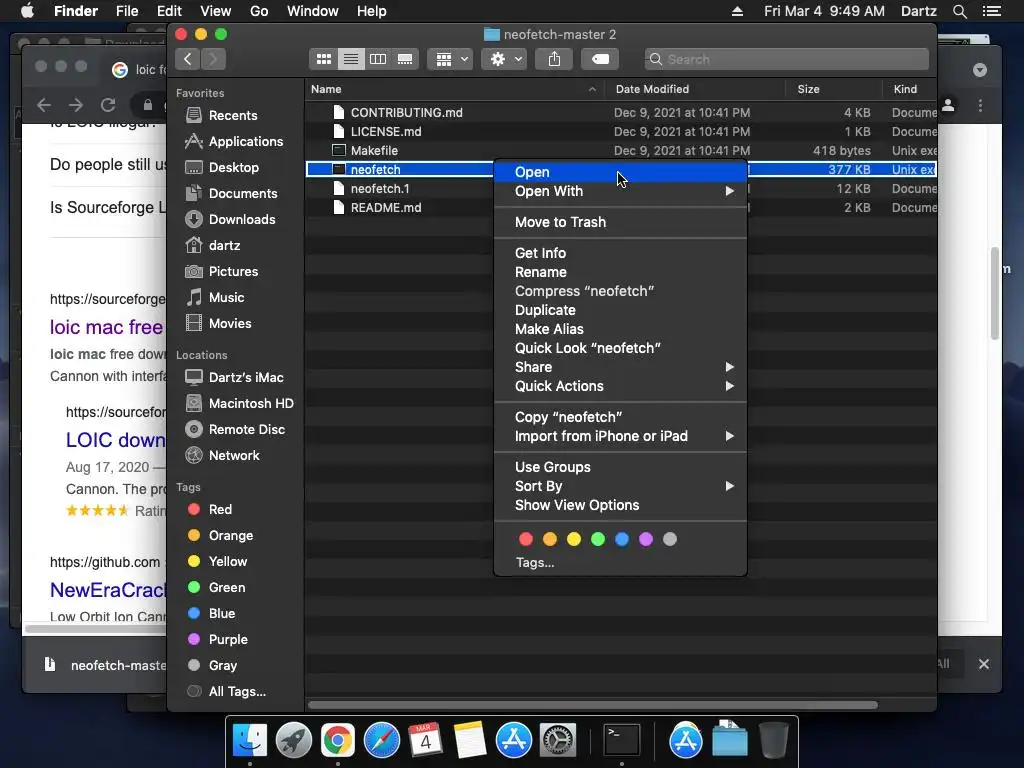Open Movies in Finder sidebar
1024x768 pixels.
(x=219, y=324)
